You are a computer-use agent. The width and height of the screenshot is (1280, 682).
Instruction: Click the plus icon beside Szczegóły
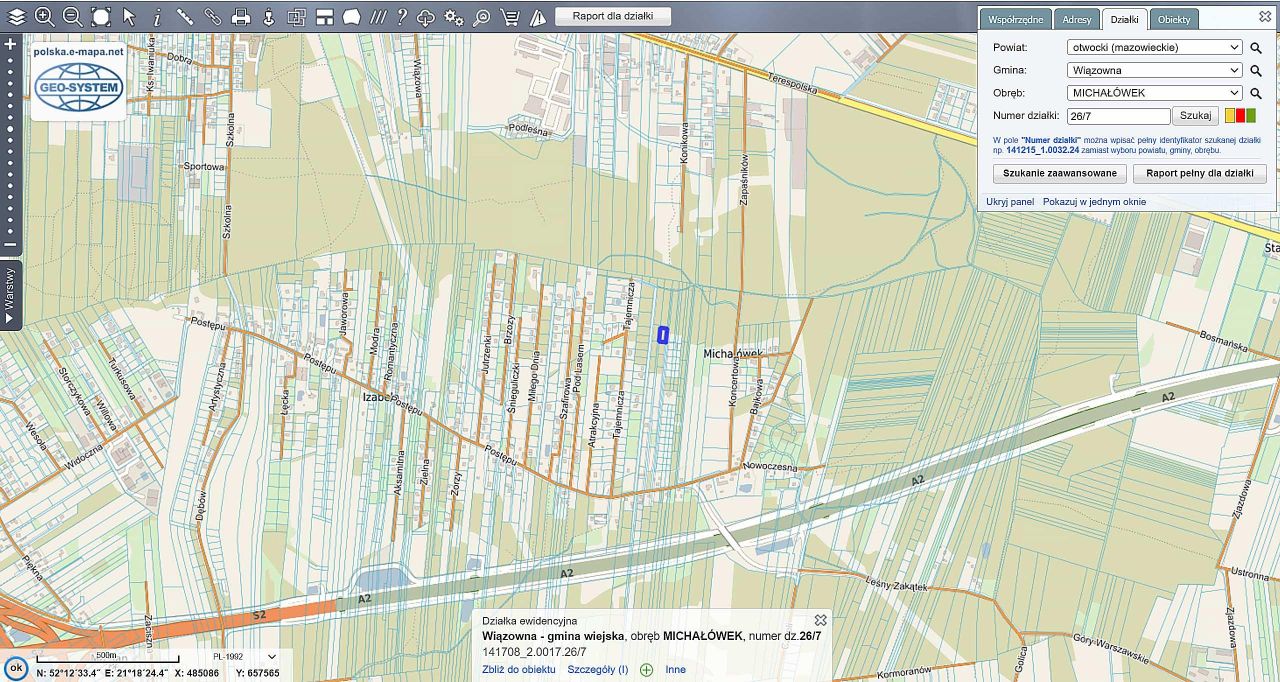[x=646, y=669]
